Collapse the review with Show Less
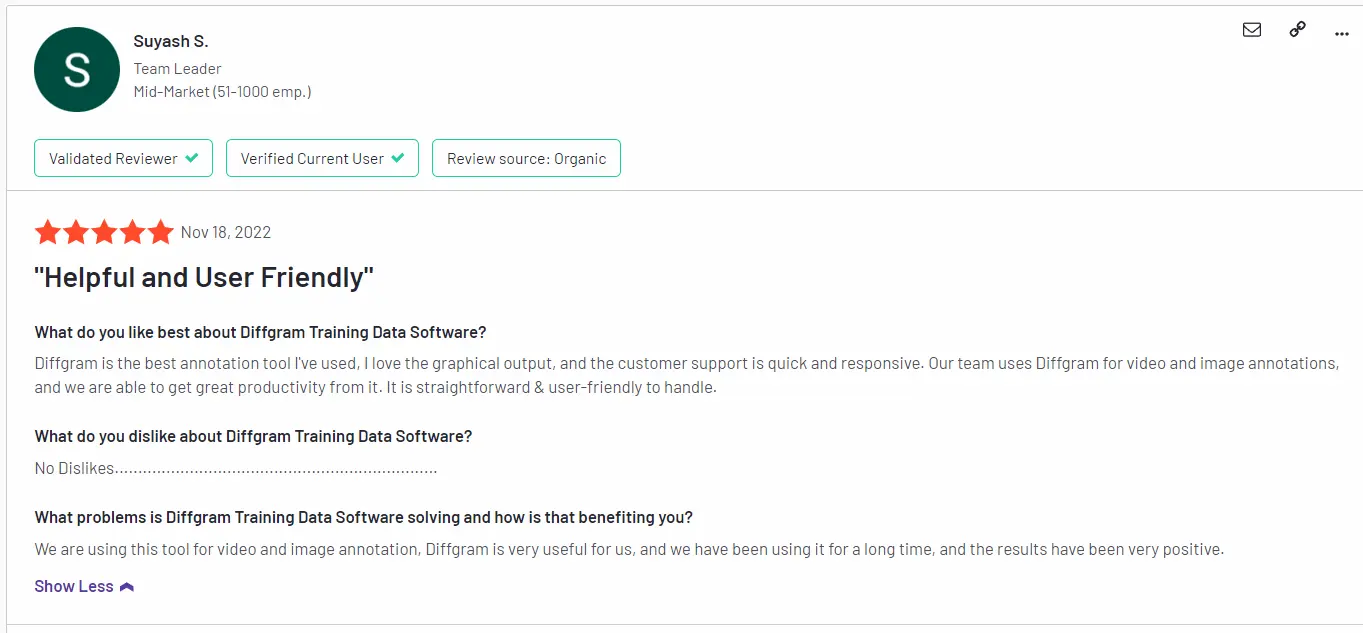The height and width of the screenshot is (633, 1363). point(73,586)
